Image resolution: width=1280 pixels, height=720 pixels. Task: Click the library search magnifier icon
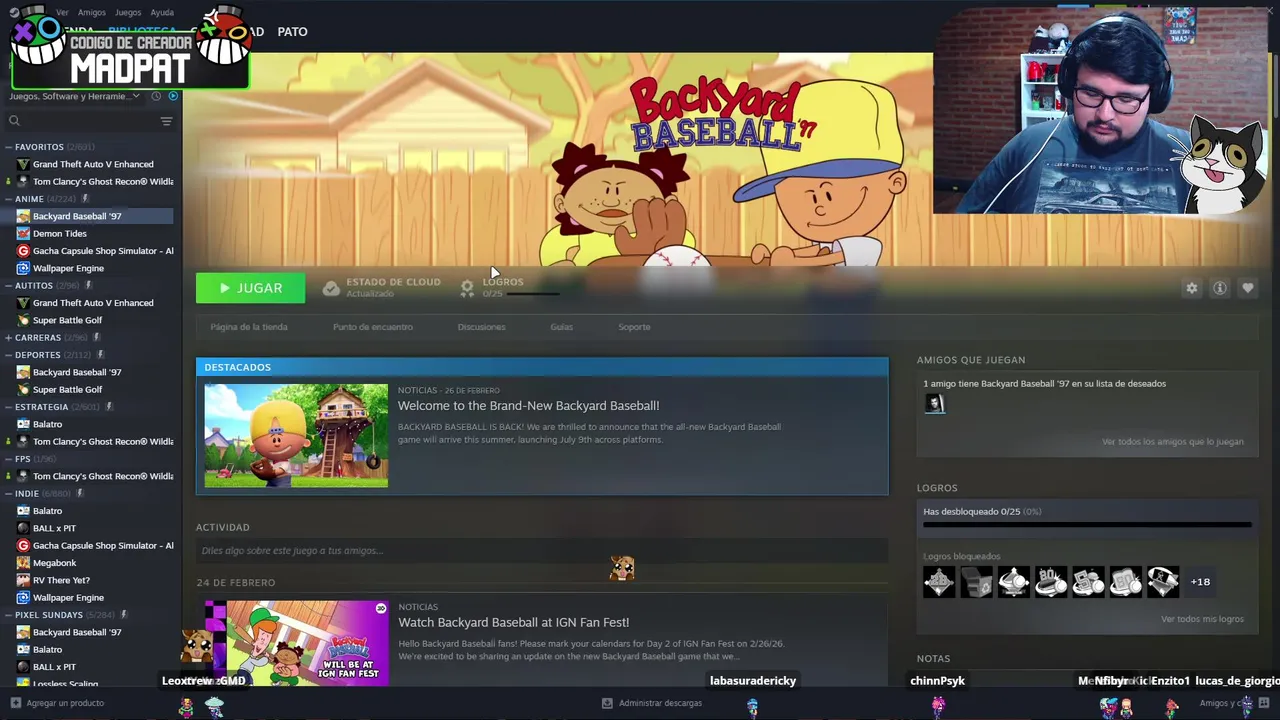click(x=14, y=121)
